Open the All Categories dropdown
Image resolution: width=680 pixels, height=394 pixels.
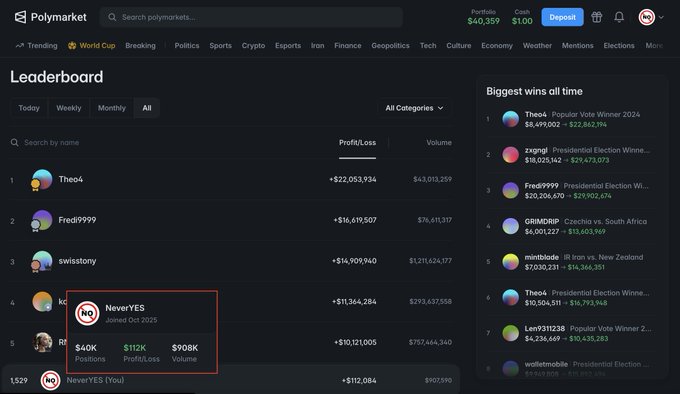click(414, 108)
